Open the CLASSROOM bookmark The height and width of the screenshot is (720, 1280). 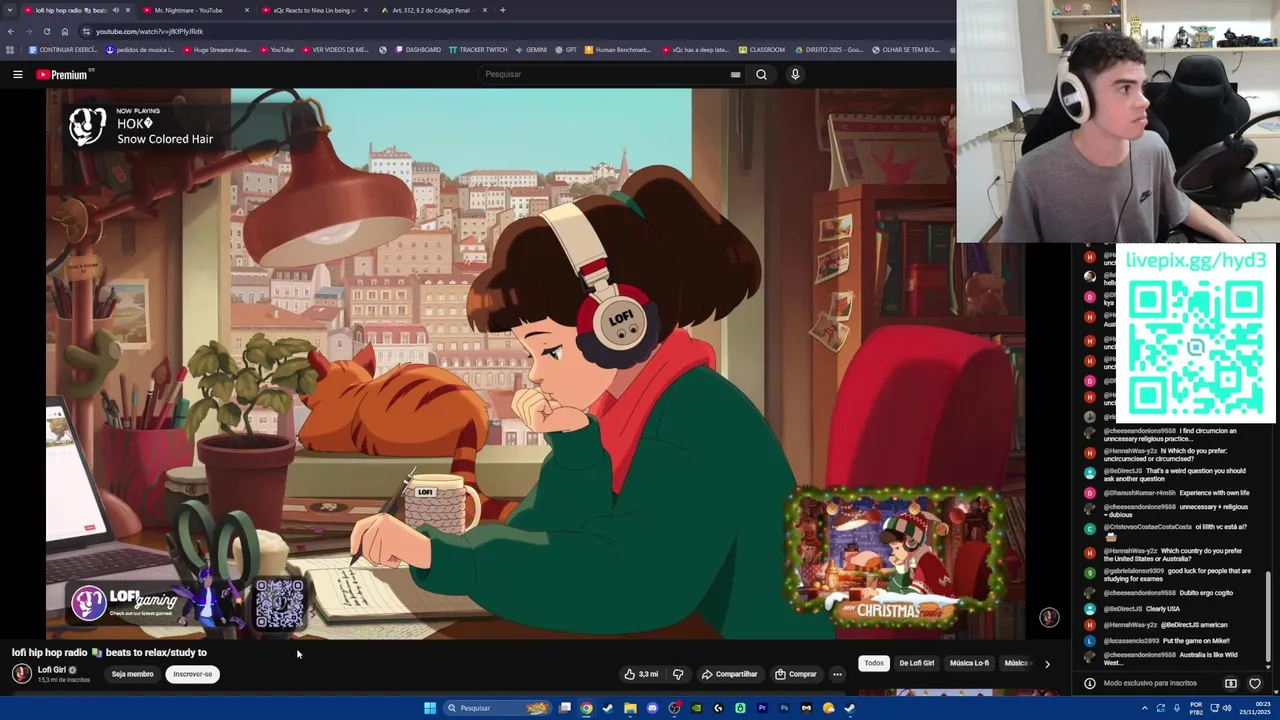(762, 50)
